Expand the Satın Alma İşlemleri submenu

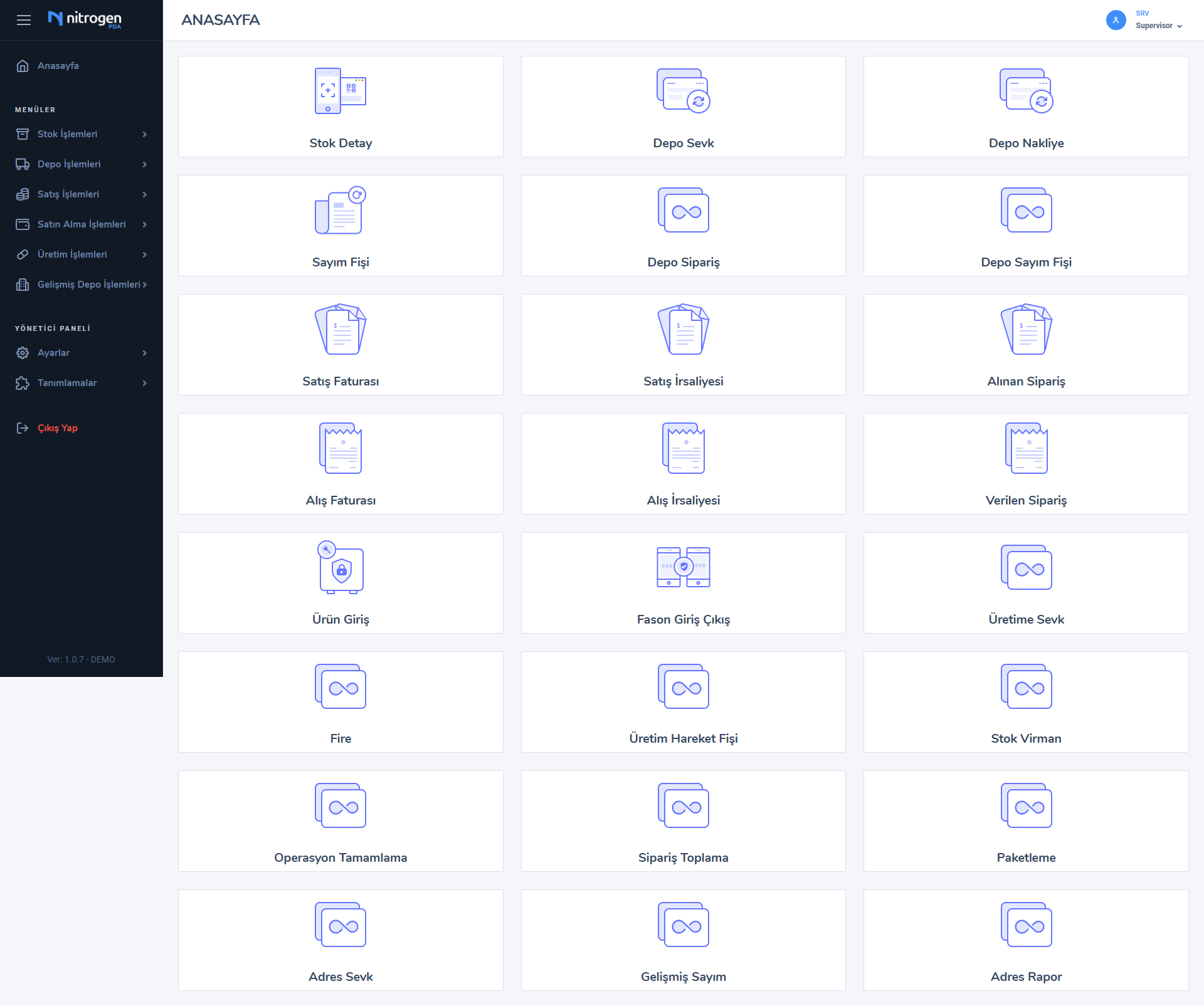[x=82, y=224]
